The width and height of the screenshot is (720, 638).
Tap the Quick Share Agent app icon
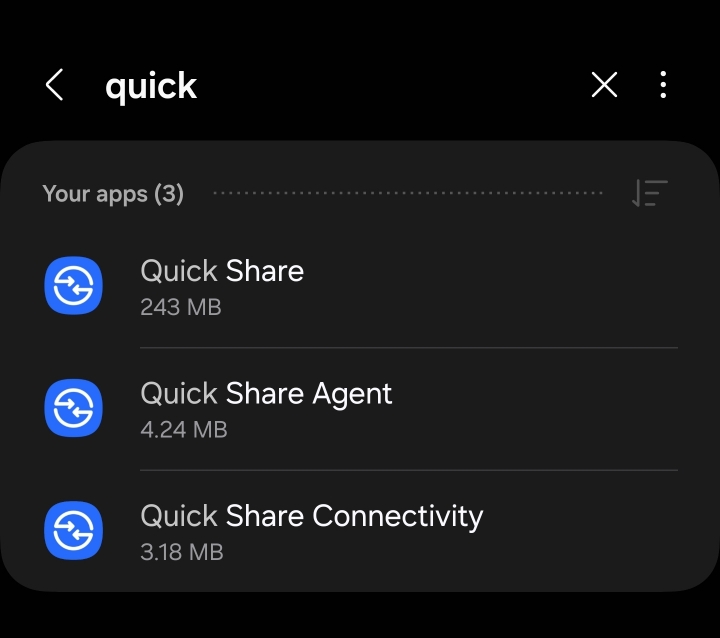(x=73, y=408)
